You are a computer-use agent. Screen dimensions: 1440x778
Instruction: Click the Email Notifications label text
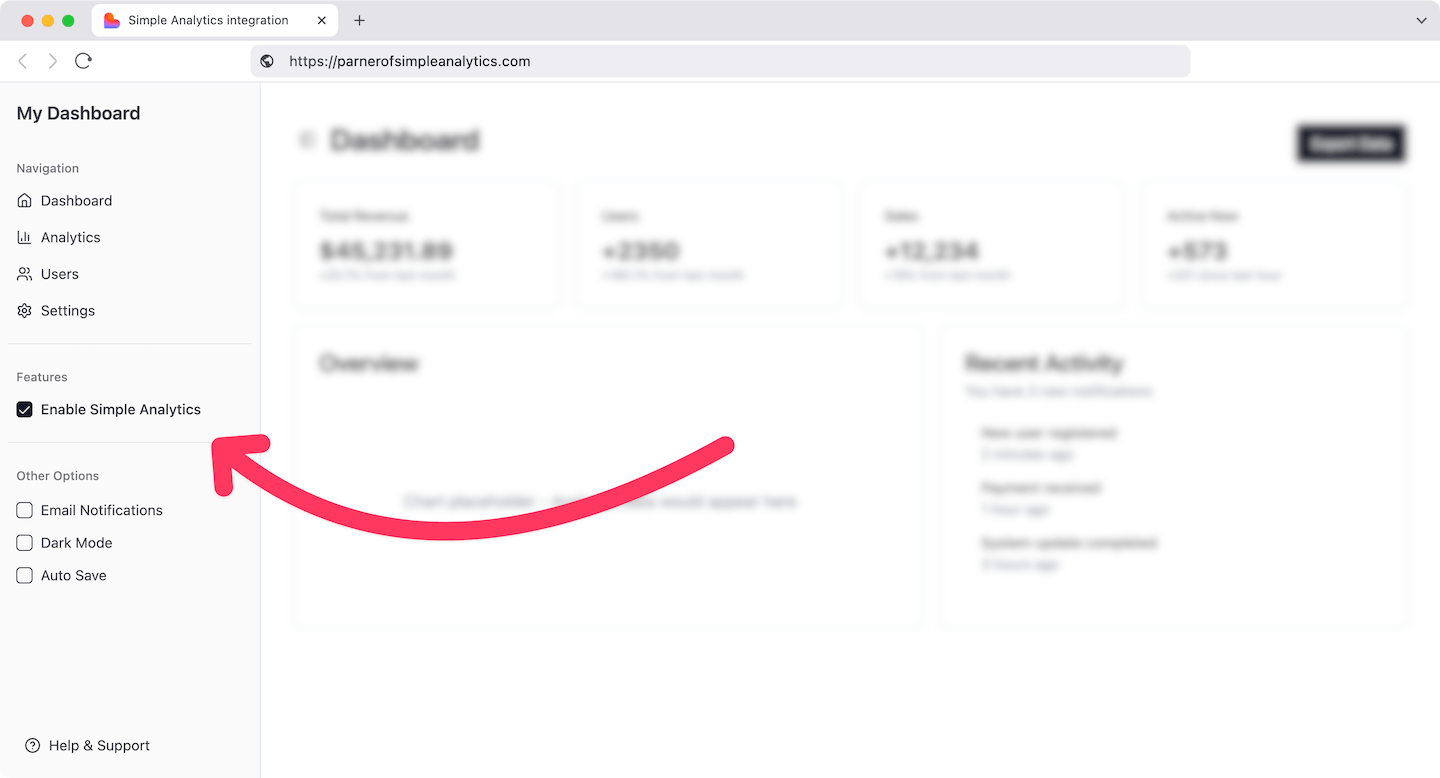pyautogui.click(x=102, y=511)
